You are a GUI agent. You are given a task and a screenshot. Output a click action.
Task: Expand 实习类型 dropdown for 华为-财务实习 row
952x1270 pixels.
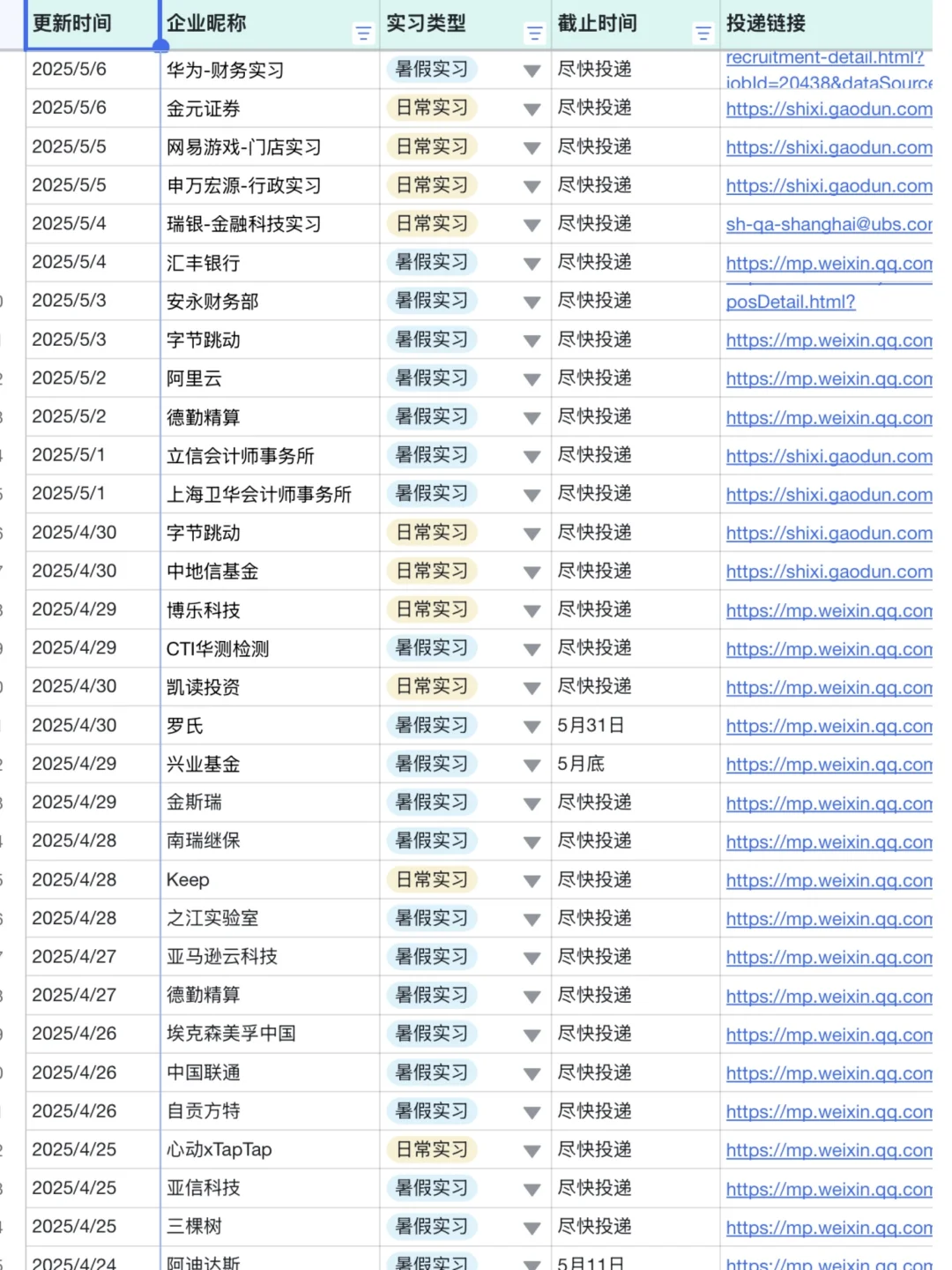pyautogui.click(x=532, y=71)
